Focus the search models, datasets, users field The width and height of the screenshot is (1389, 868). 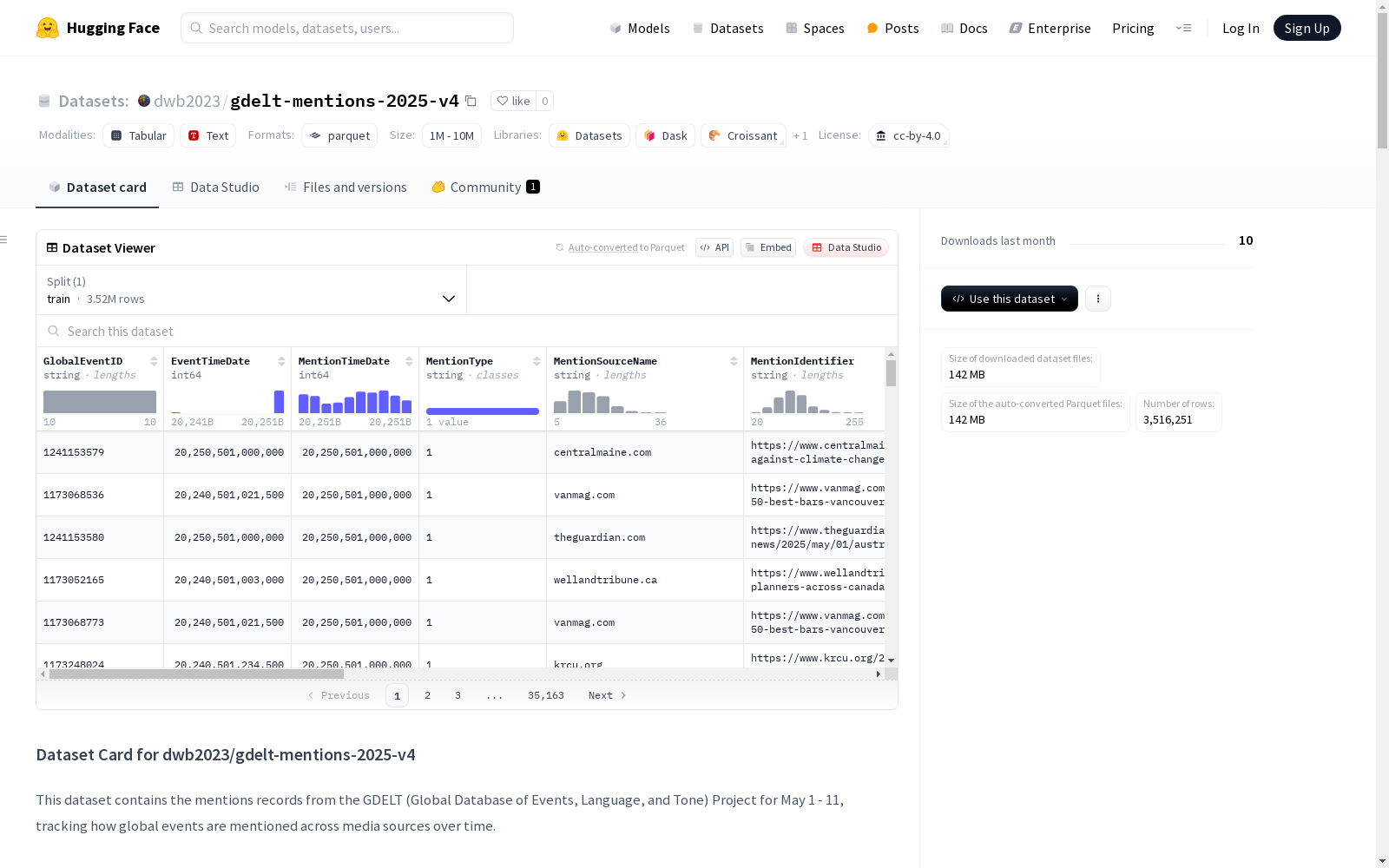[347, 28]
